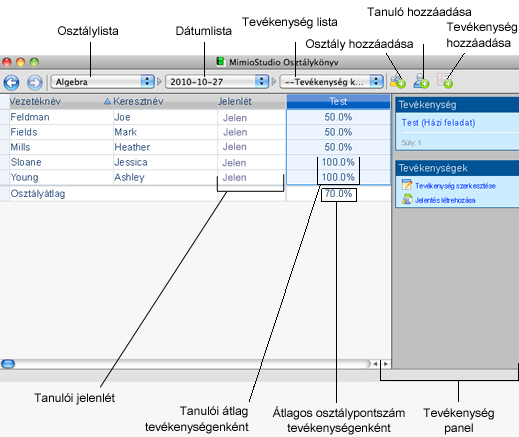
Task: Click the Add Activity icon
Action: pyautogui.click(x=445, y=81)
